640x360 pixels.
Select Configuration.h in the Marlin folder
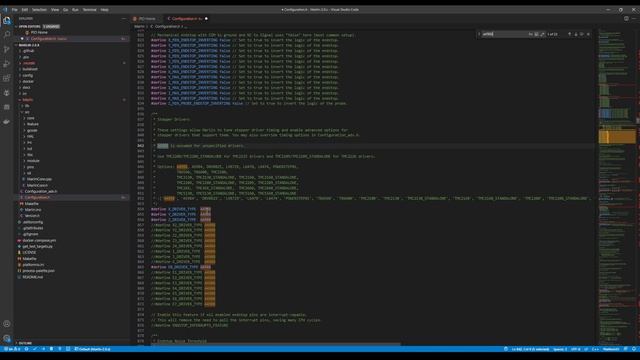tap(37, 197)
